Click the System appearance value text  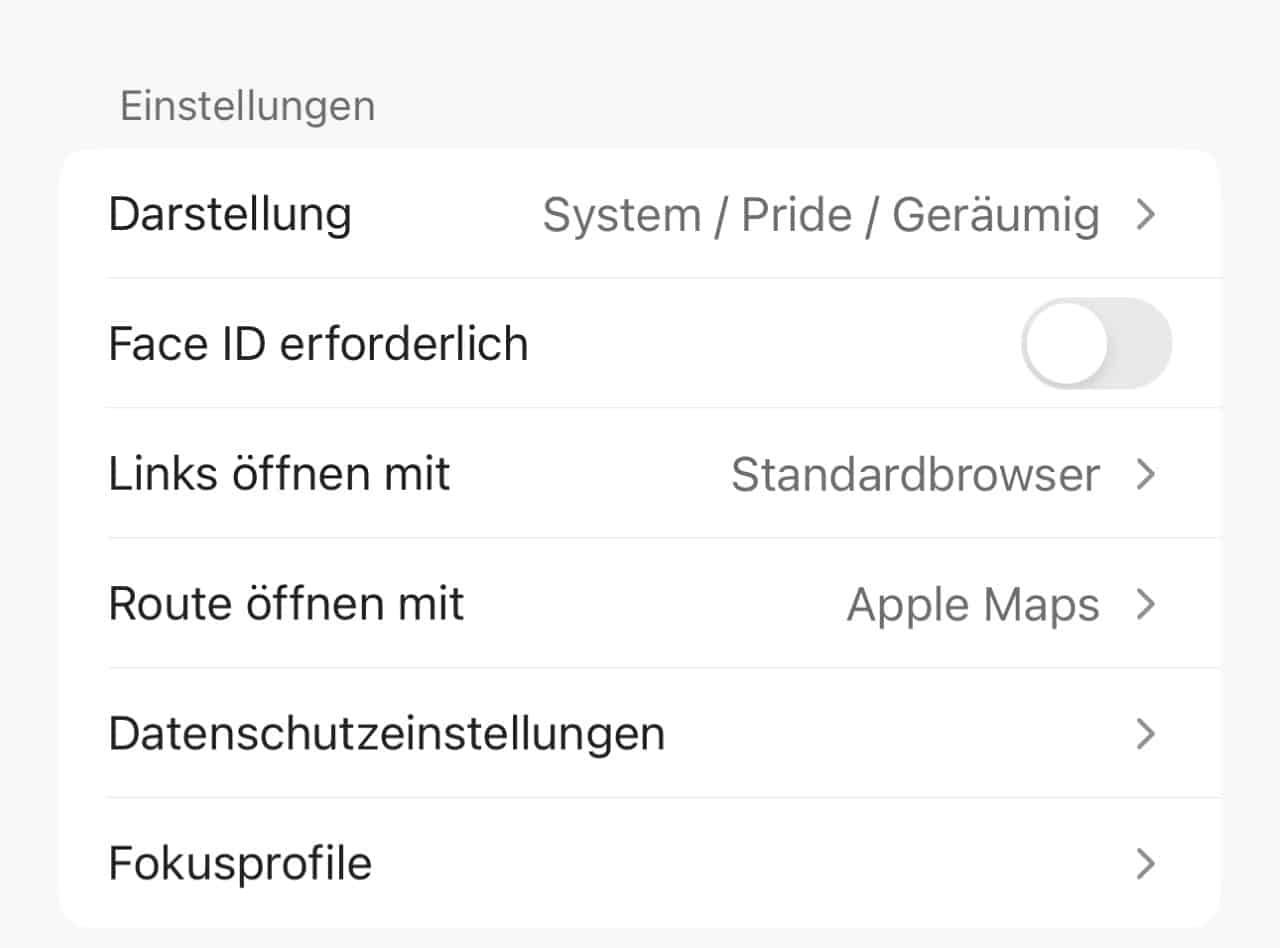[x=621, y=216]
